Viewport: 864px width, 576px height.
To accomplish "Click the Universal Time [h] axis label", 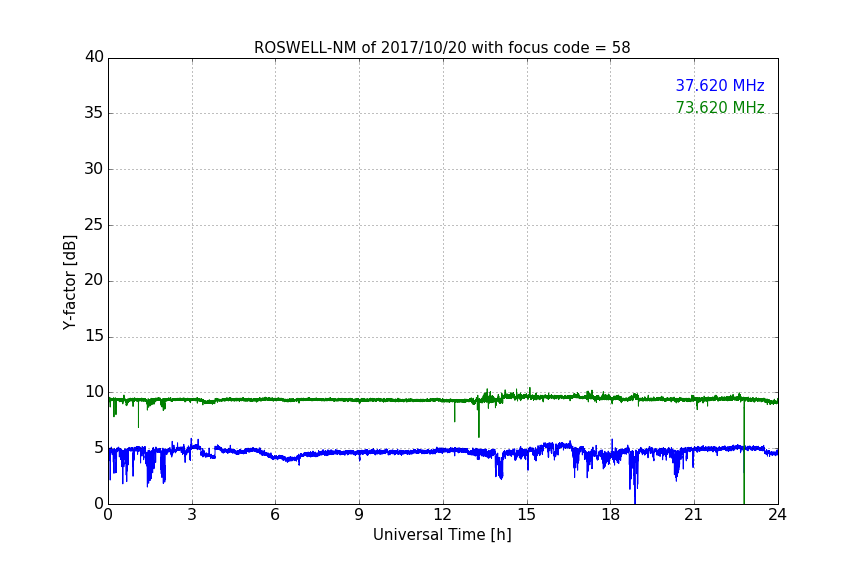I will click(442, 535).
